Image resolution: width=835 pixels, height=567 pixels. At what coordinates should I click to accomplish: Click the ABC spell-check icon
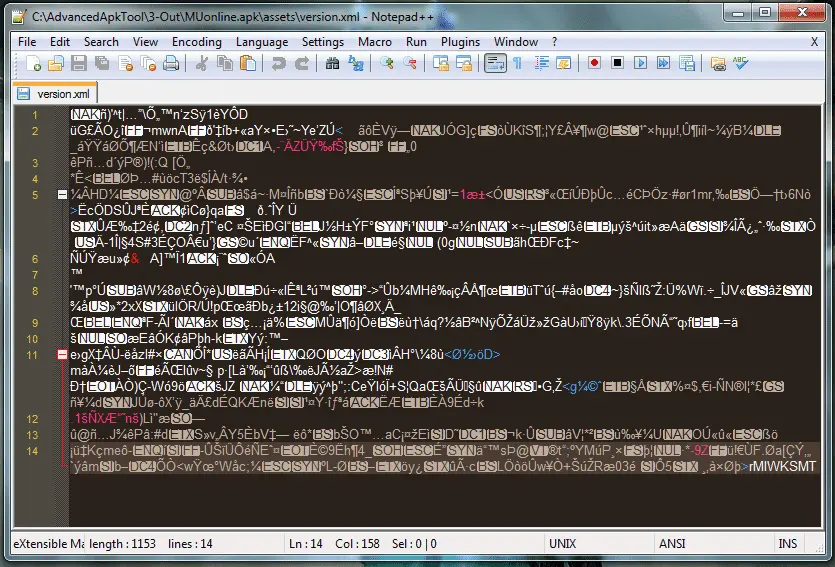coord(740,63)
